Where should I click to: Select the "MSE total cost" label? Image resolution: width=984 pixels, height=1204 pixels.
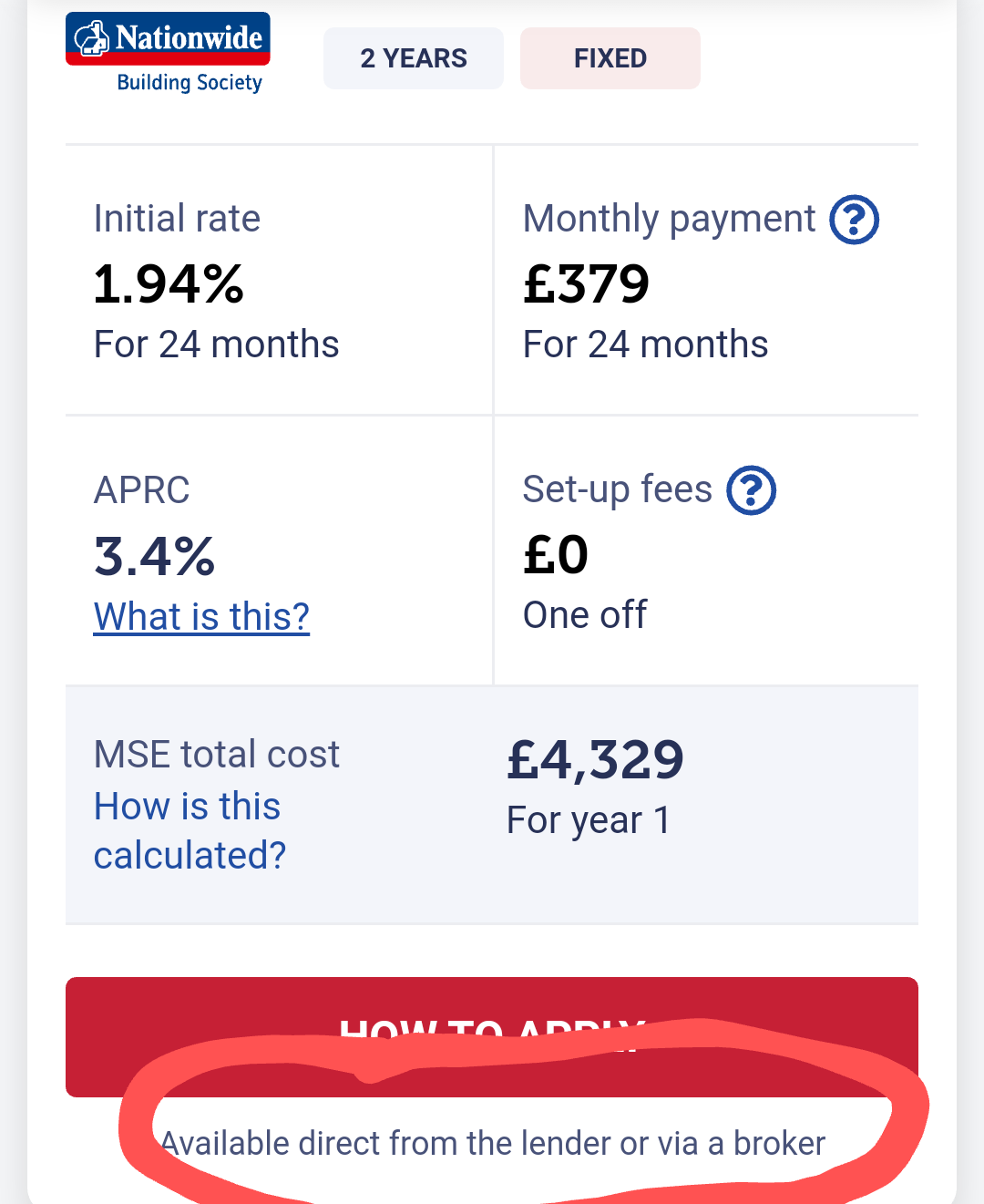click(x=217, y=755)
